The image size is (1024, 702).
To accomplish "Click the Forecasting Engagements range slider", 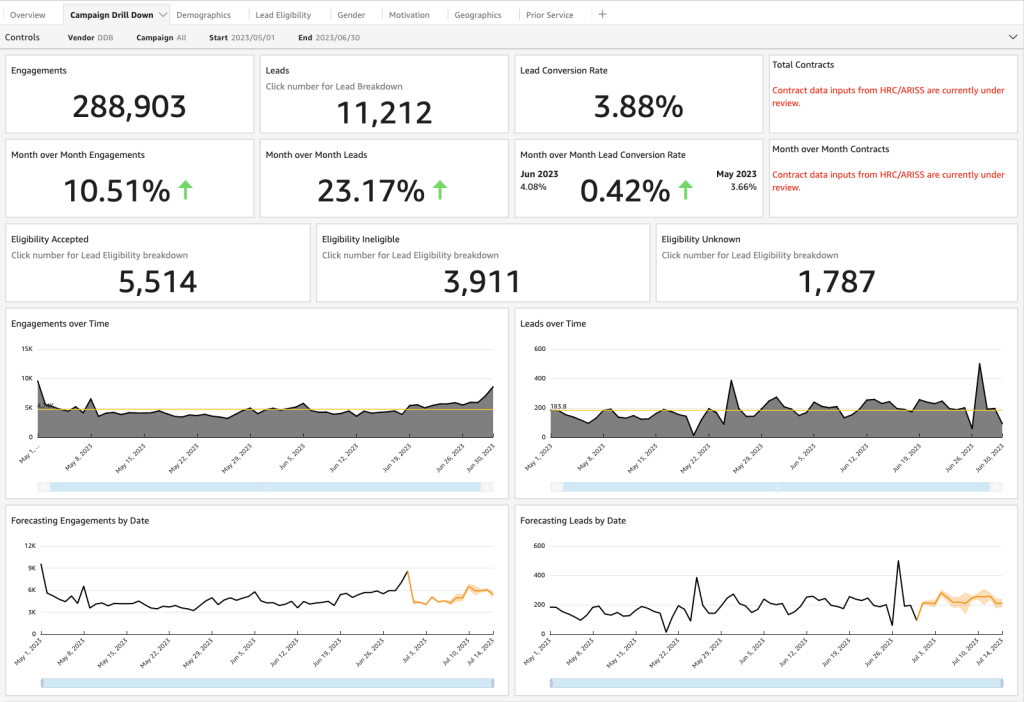I will tap(267, 683).
